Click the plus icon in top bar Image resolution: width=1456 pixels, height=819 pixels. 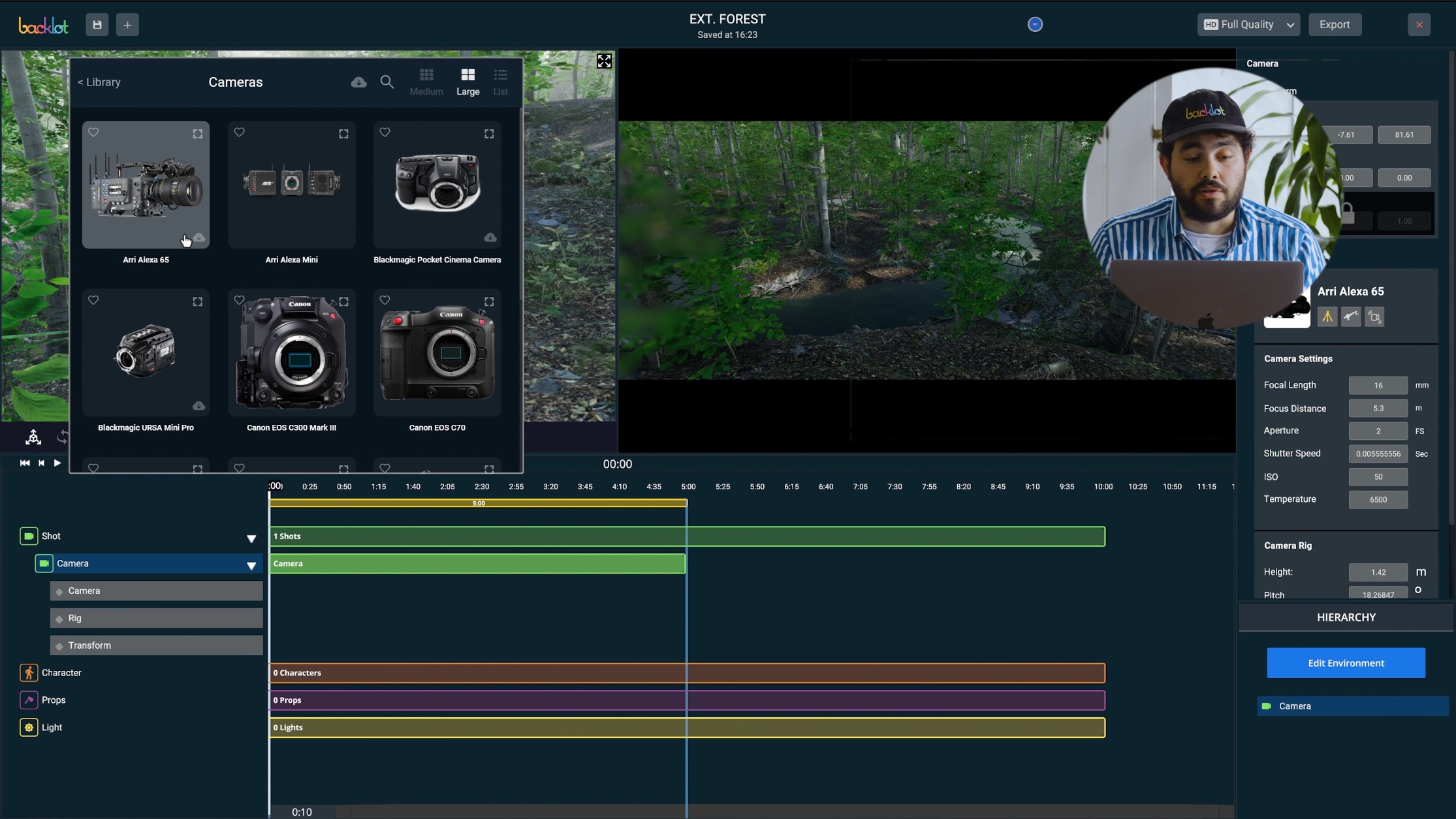127,25
